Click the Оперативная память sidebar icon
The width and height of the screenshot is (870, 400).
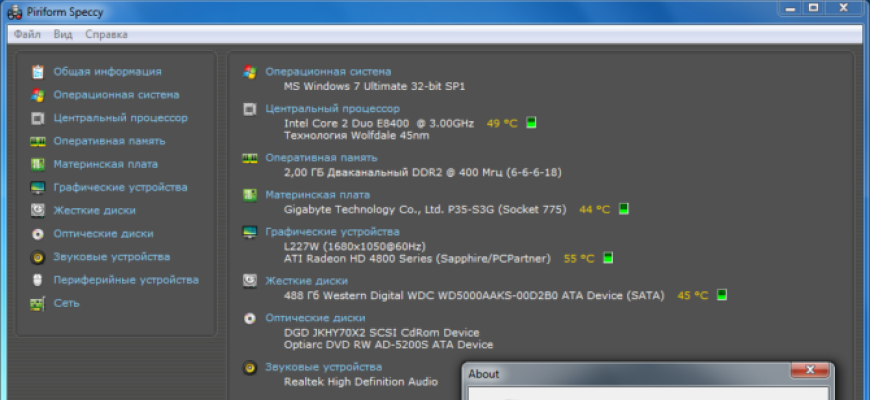pos(37,141)
